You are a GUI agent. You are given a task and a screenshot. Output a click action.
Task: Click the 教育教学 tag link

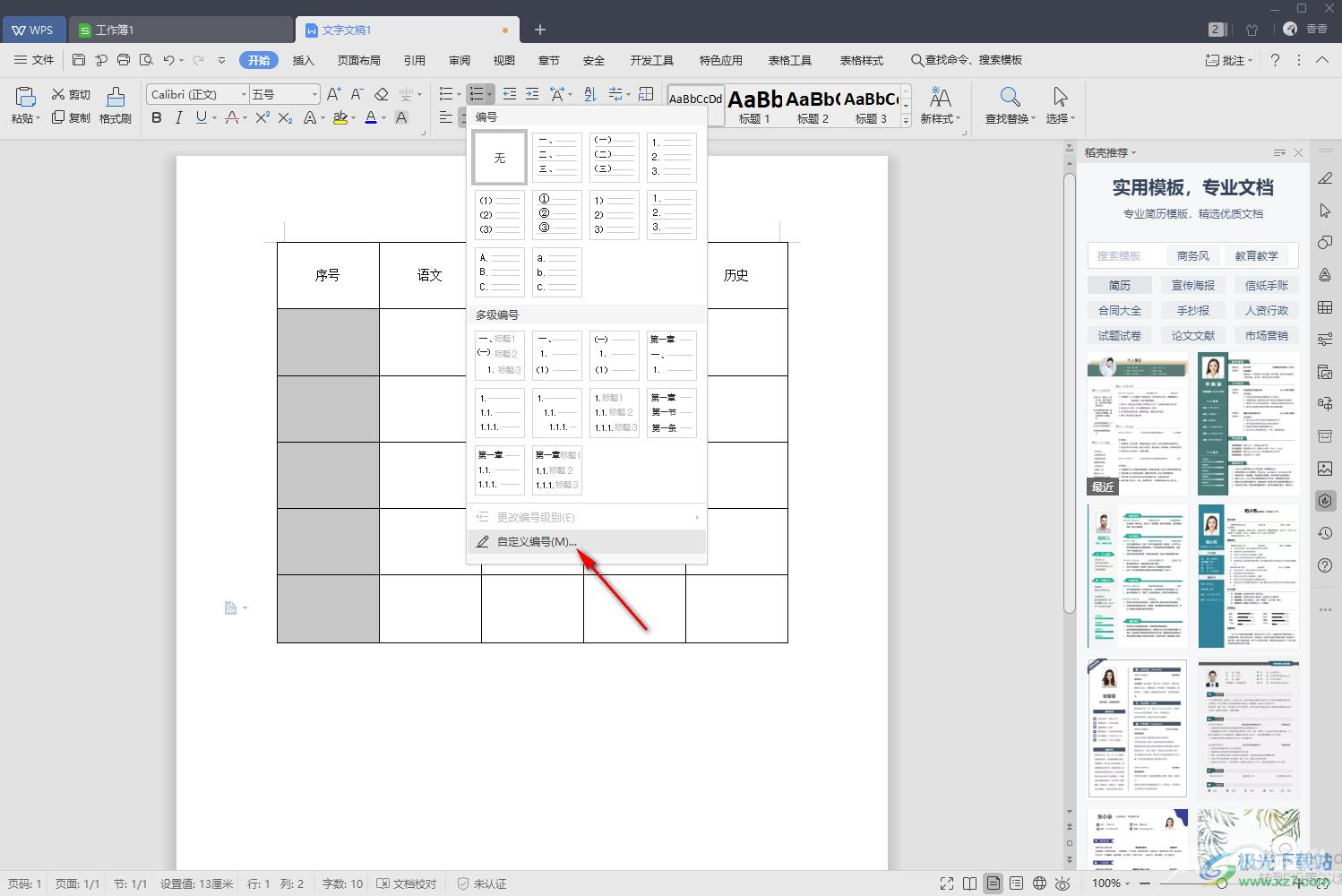[1257, 255]
